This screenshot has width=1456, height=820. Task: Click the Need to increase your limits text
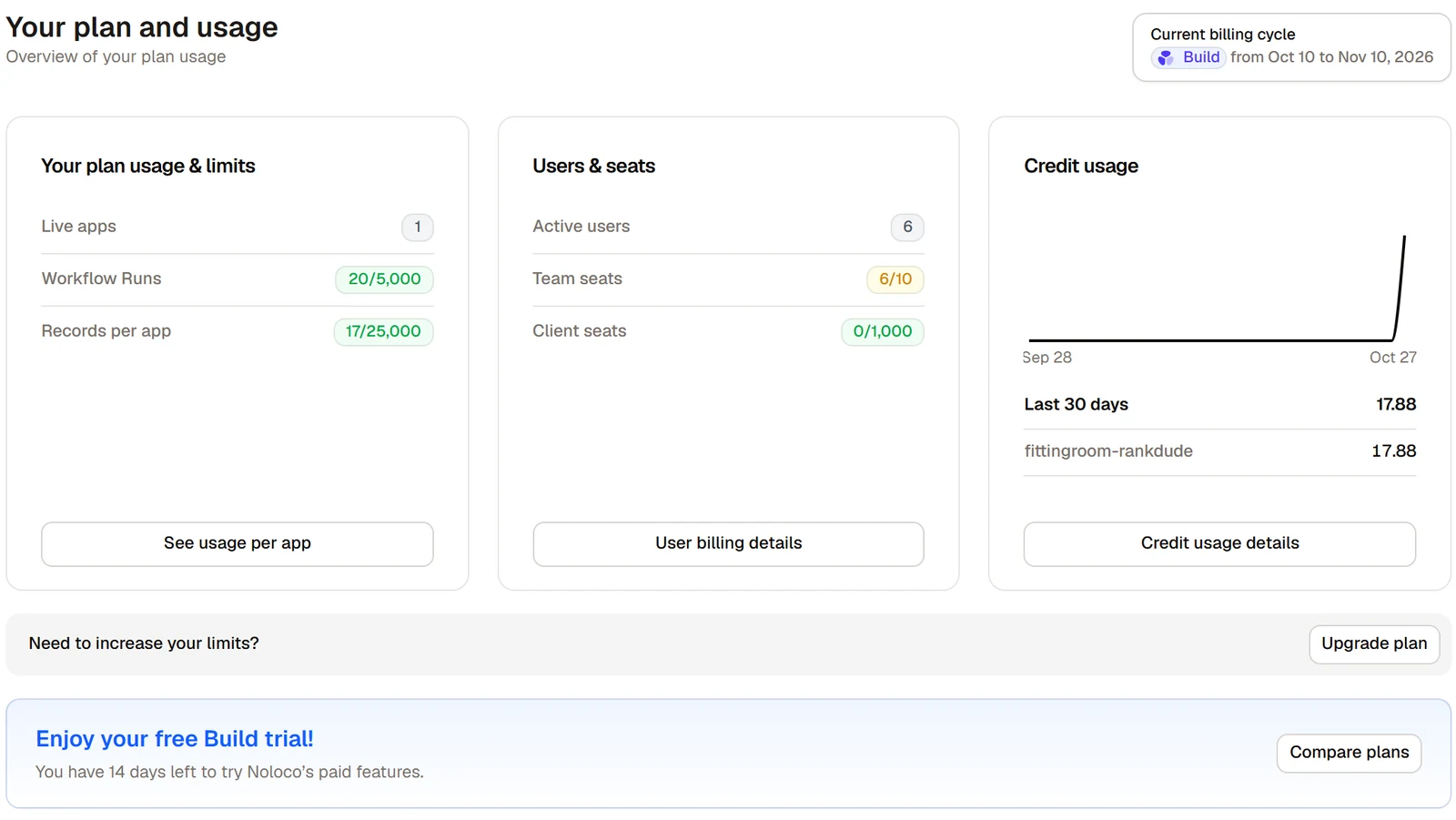[144, 643]
